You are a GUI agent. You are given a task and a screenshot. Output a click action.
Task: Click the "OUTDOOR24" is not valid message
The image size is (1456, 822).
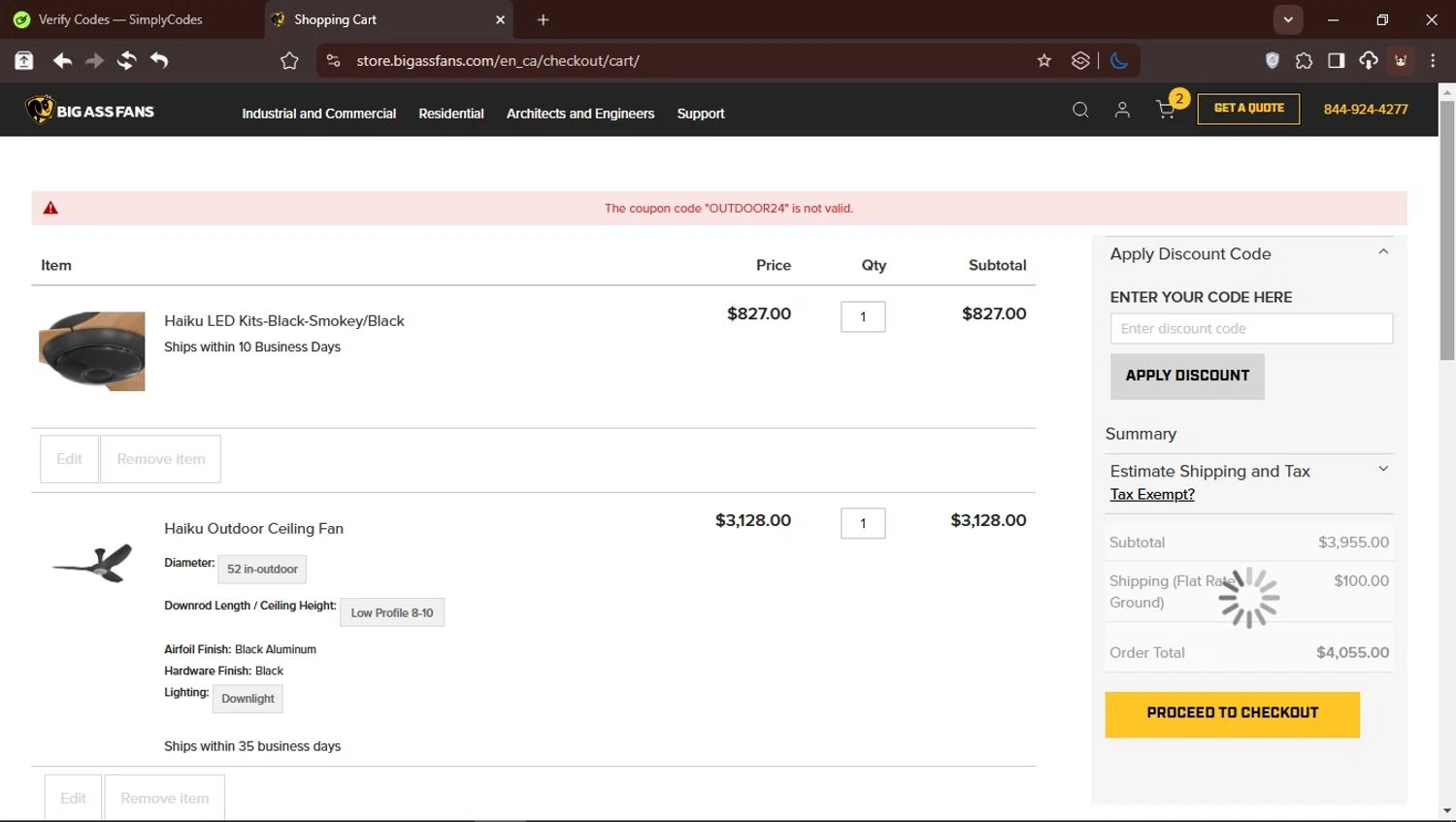click(729, 208)
